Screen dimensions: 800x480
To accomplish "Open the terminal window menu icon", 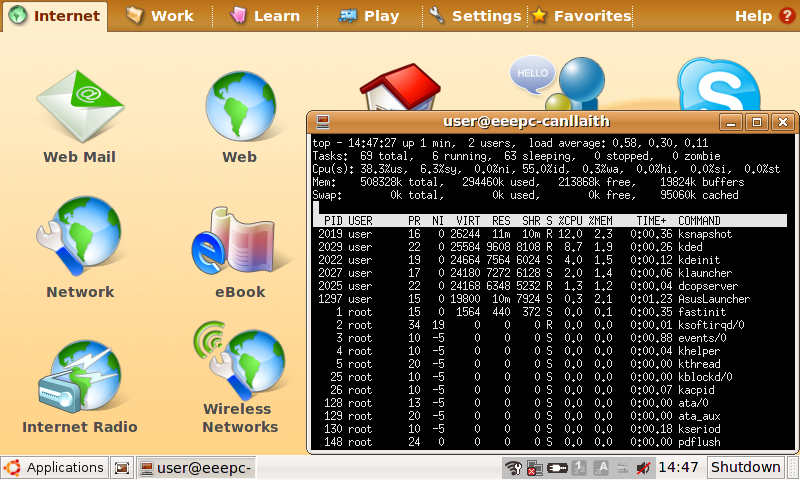I will (x=323, y=122).
